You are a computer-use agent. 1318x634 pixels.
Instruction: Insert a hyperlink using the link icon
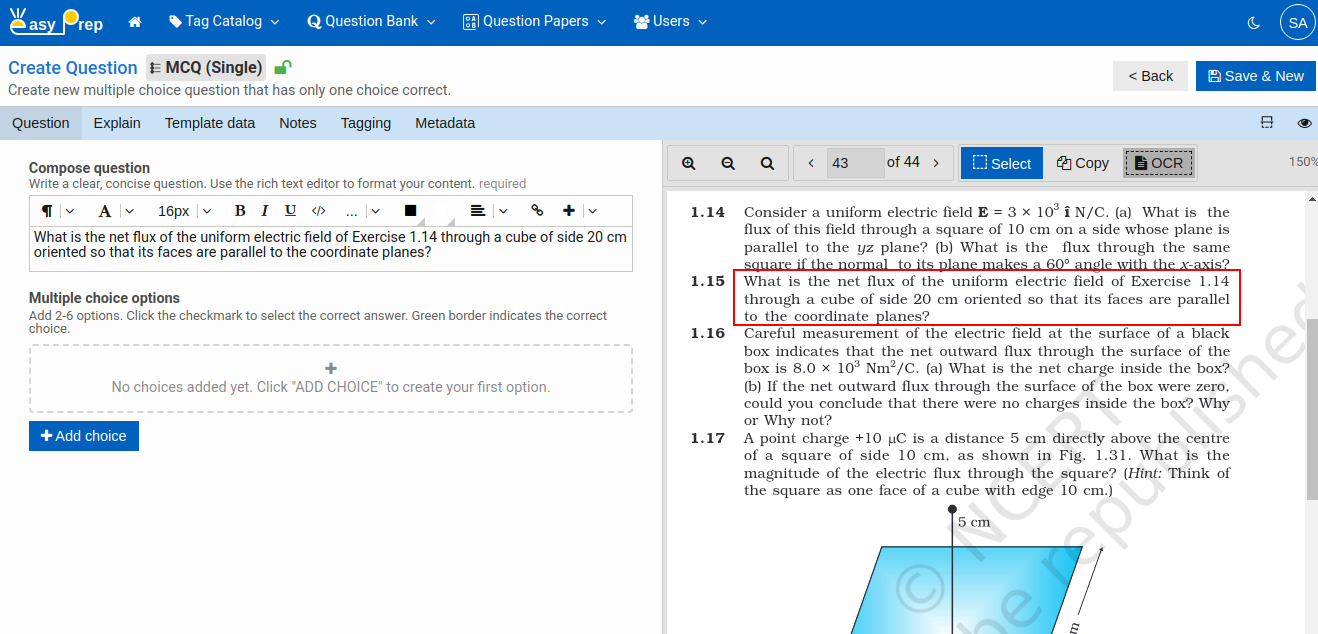(537, 210)
